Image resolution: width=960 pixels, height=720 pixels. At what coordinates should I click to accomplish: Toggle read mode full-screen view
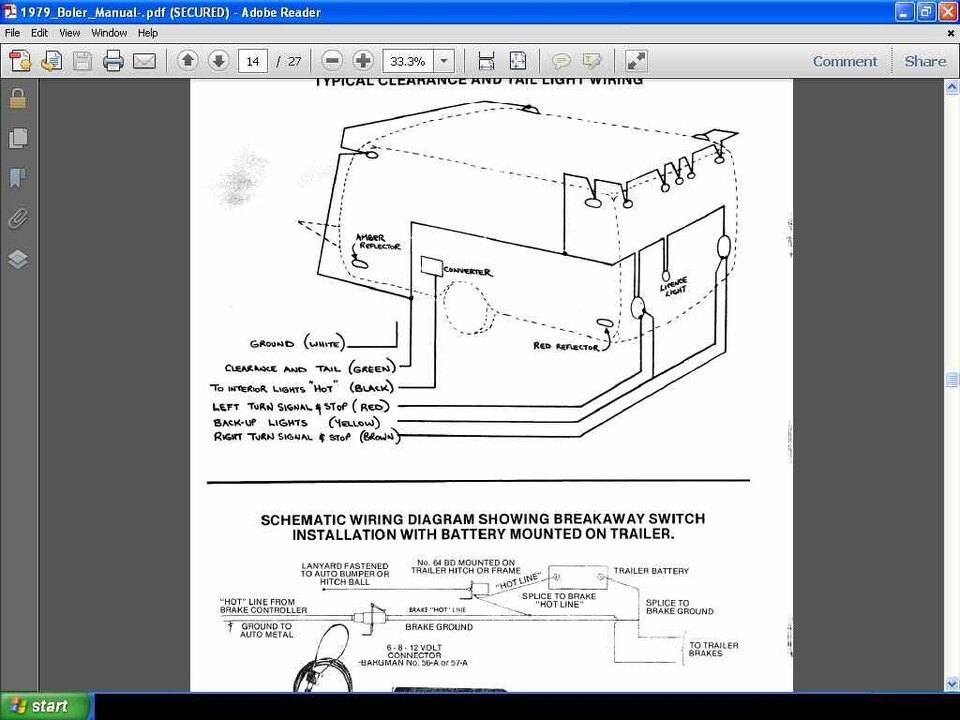[x=635, y=61]
